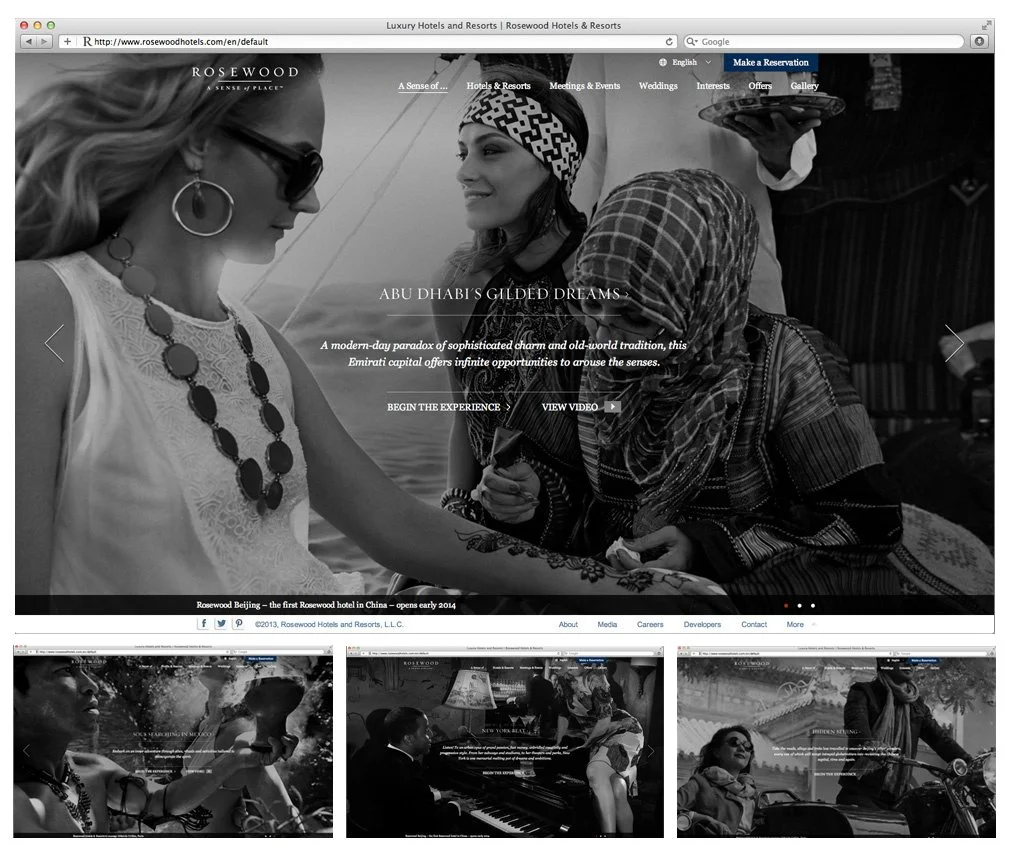Reload the page with the refresh icon

click(x=669, y=41)
